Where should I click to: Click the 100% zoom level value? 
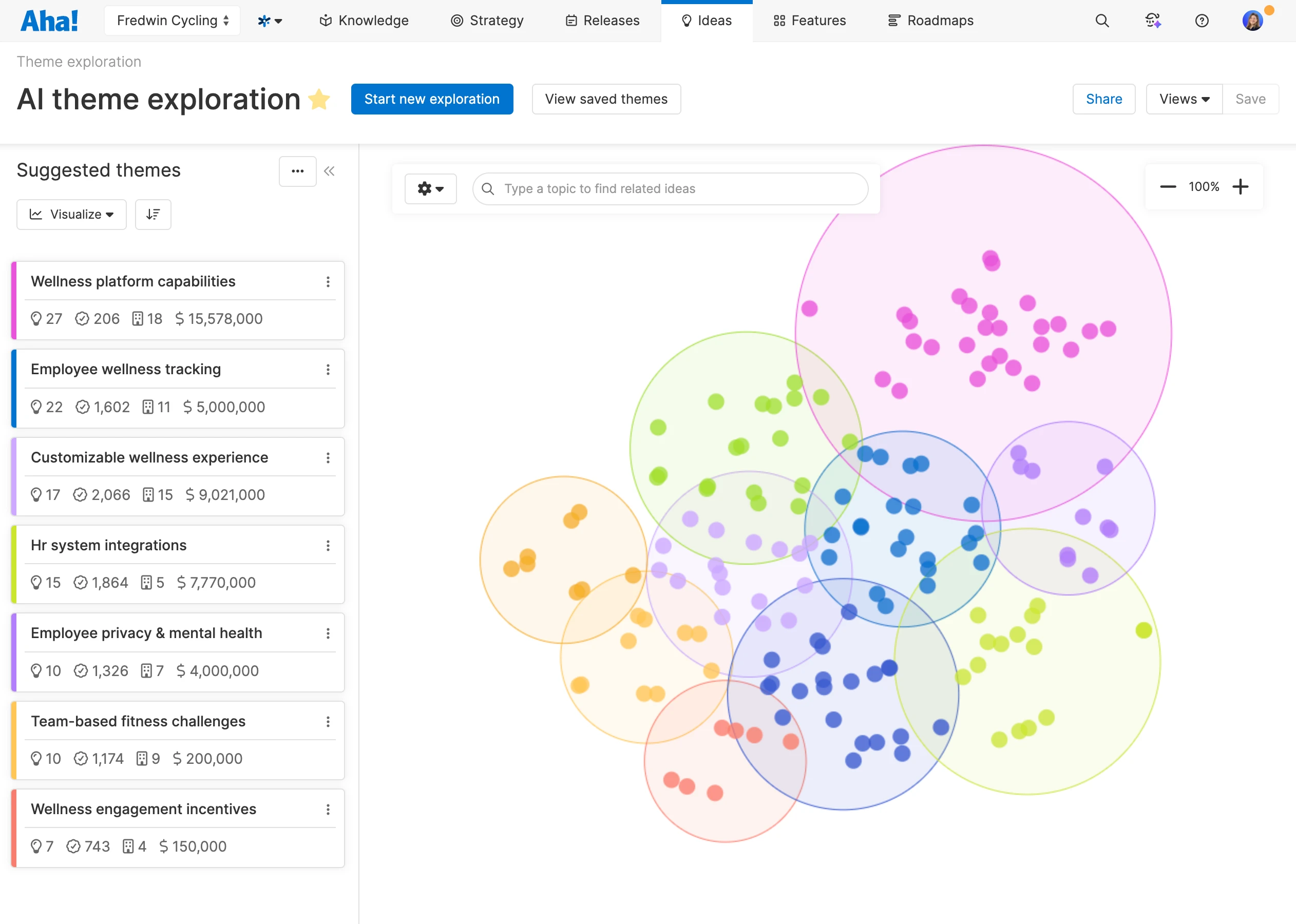(x=1204, y=187)
